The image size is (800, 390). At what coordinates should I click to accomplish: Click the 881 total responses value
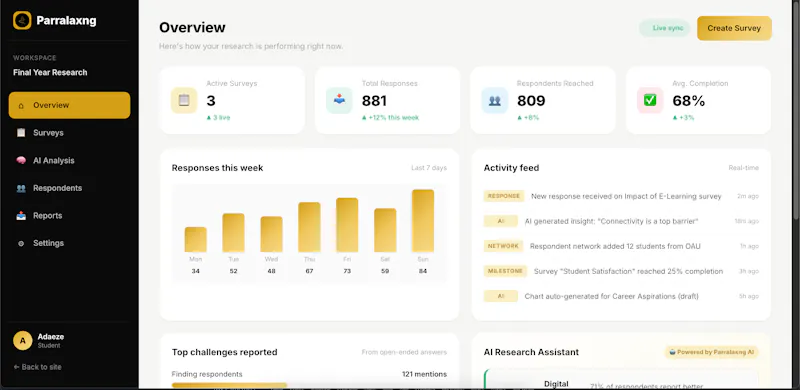[x=374, y=101]
